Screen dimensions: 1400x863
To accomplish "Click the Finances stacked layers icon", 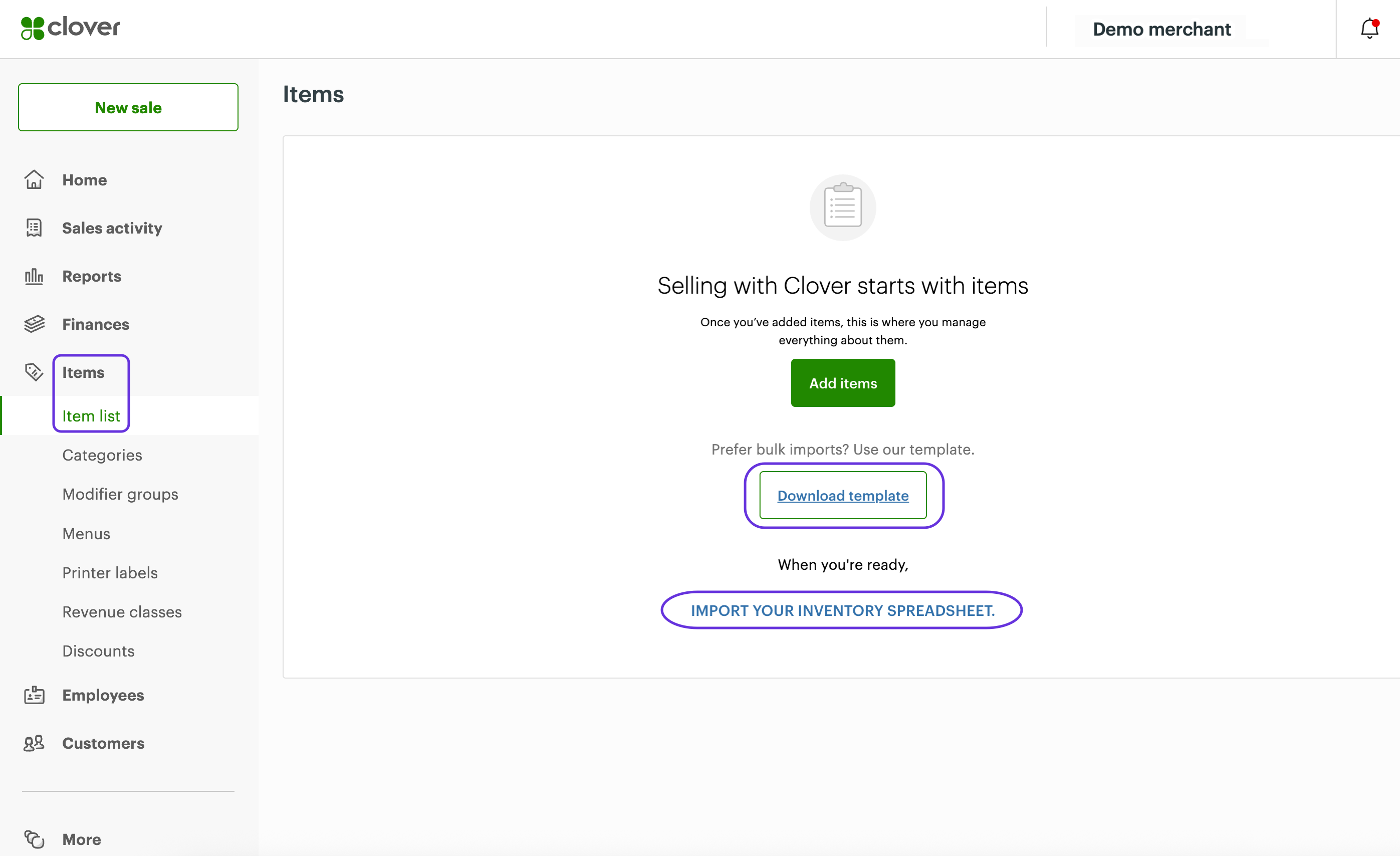I will [34, 325].
